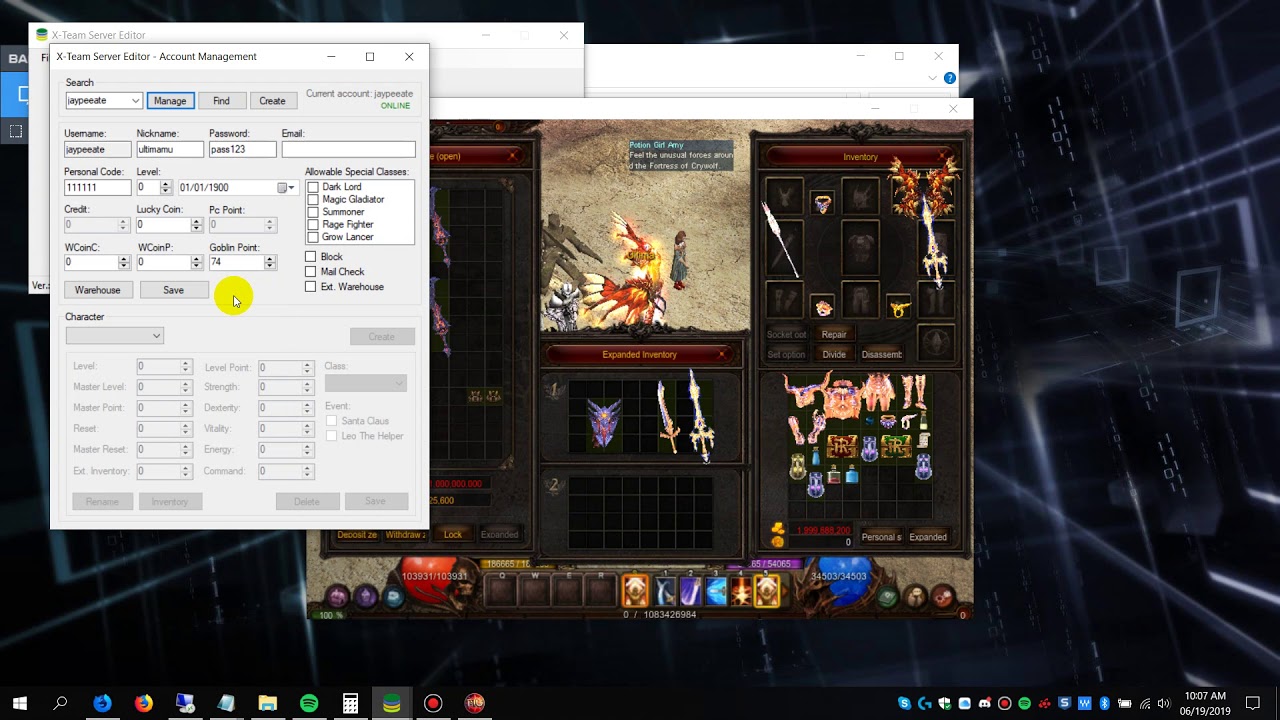Close the Expanded Inventory panel with its X
This screenshot has height=720, width=1280.
[722, 354]
